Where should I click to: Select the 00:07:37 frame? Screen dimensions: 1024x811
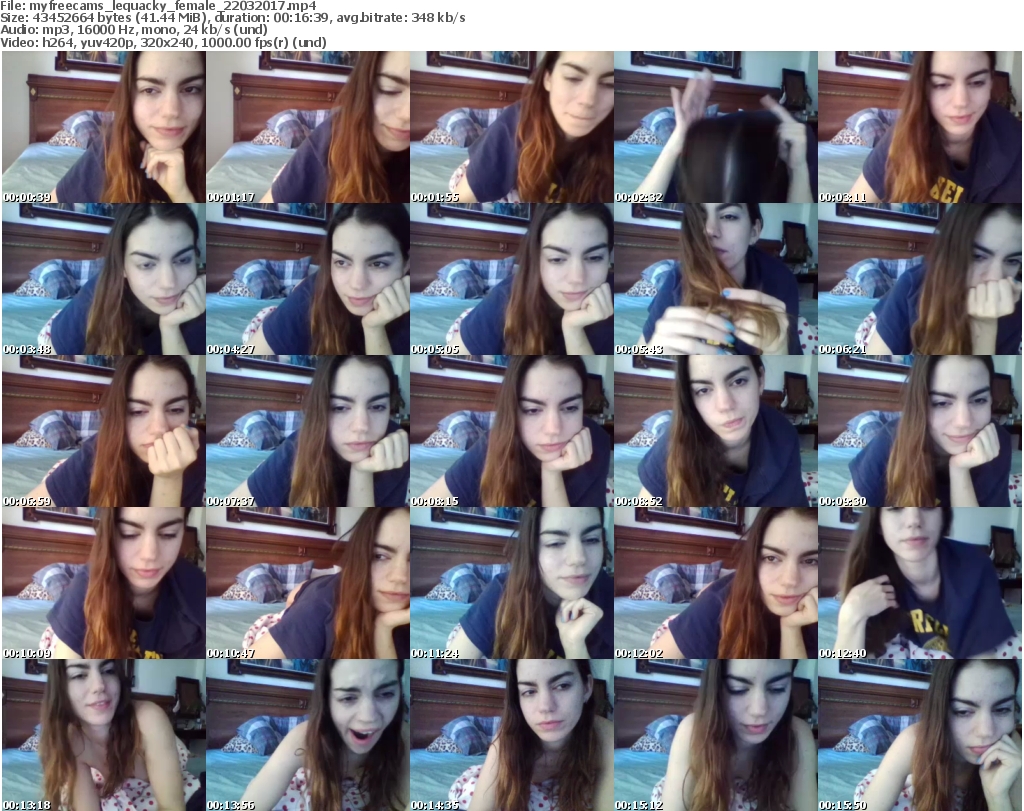pyautogui.click(x=308, y=431)
